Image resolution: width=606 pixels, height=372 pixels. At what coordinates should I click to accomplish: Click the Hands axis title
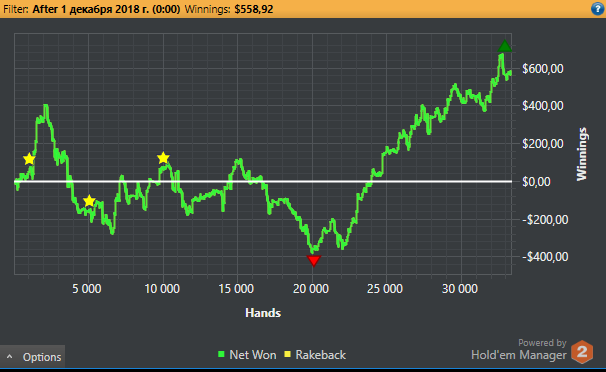(263, 313)
